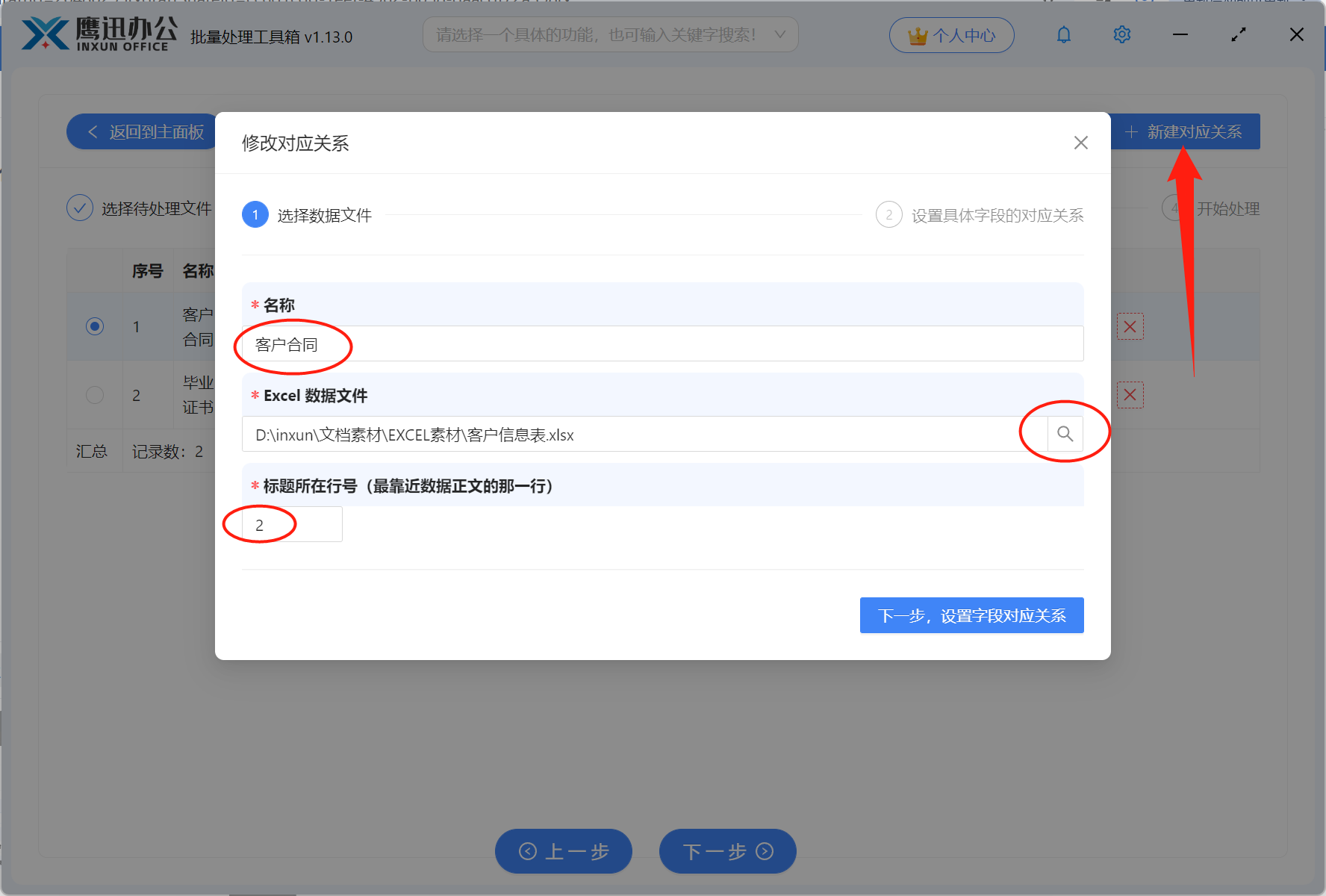Click 下一步，设置字段对应关系 button
Viewport: 1326px width, 896px height.
[x=971, y=615]
